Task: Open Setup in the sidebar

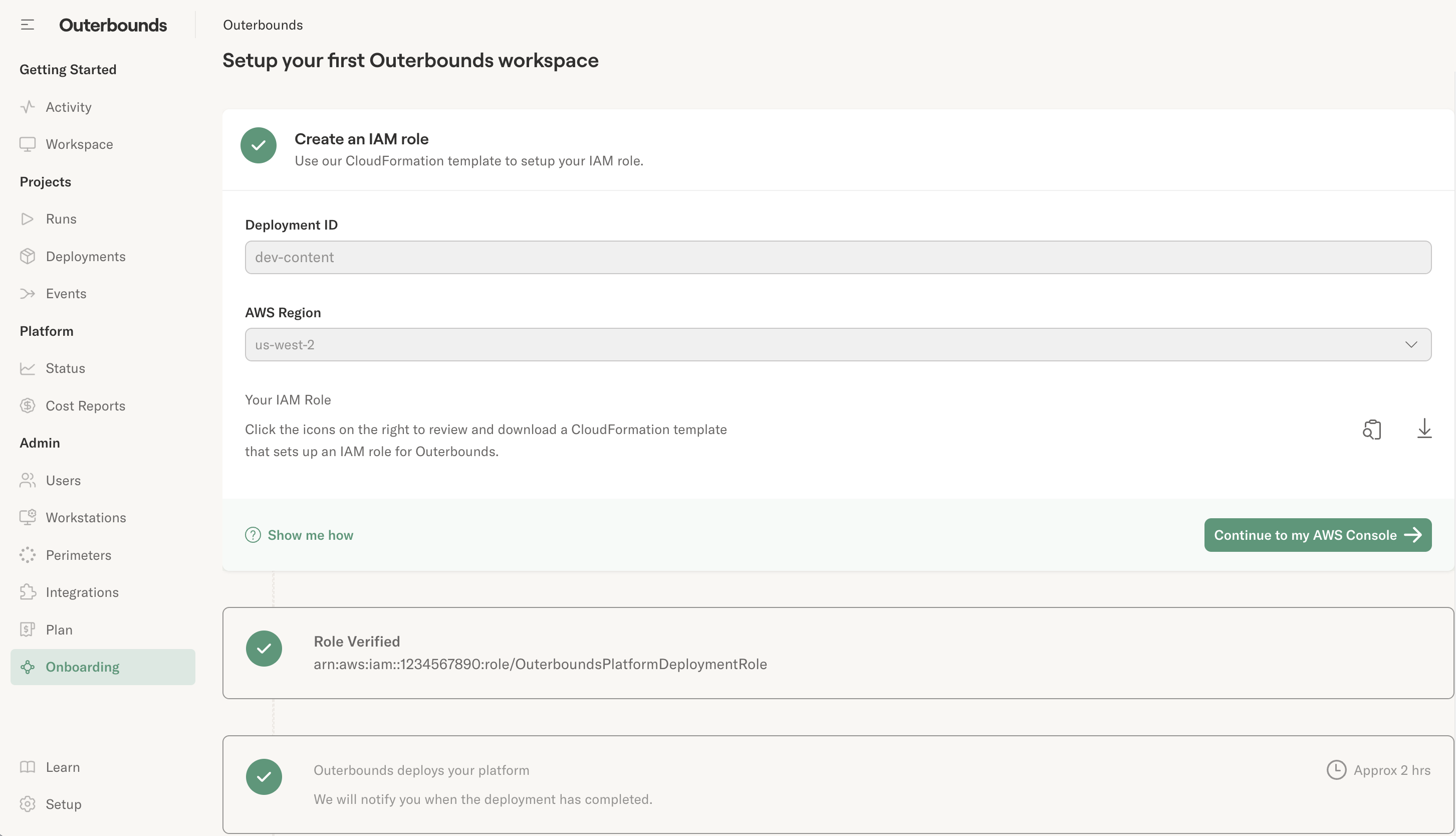Action: pos(103,804)
